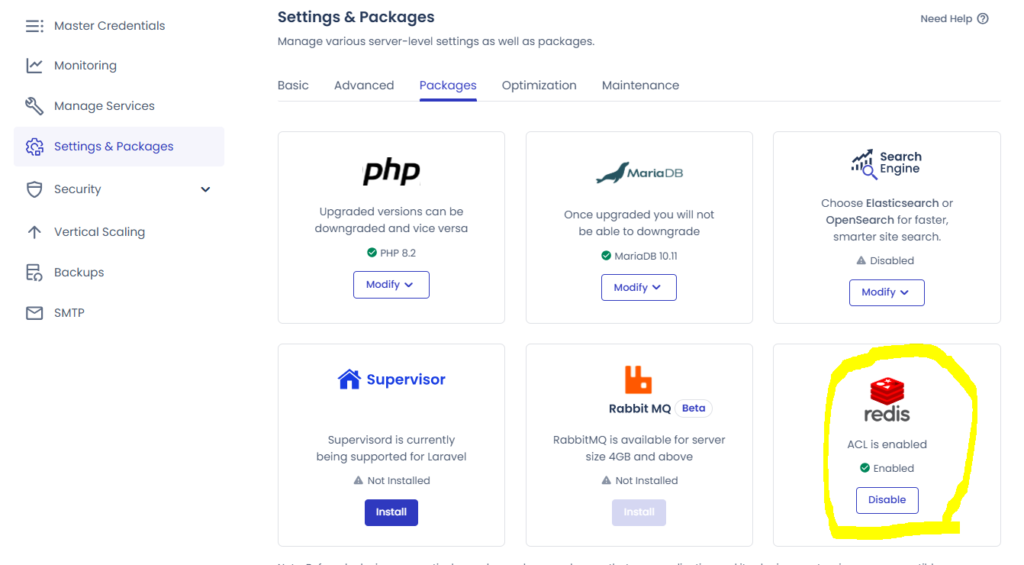
Task: Select the Settings & Packages gear icon
Action: point(34,147)
